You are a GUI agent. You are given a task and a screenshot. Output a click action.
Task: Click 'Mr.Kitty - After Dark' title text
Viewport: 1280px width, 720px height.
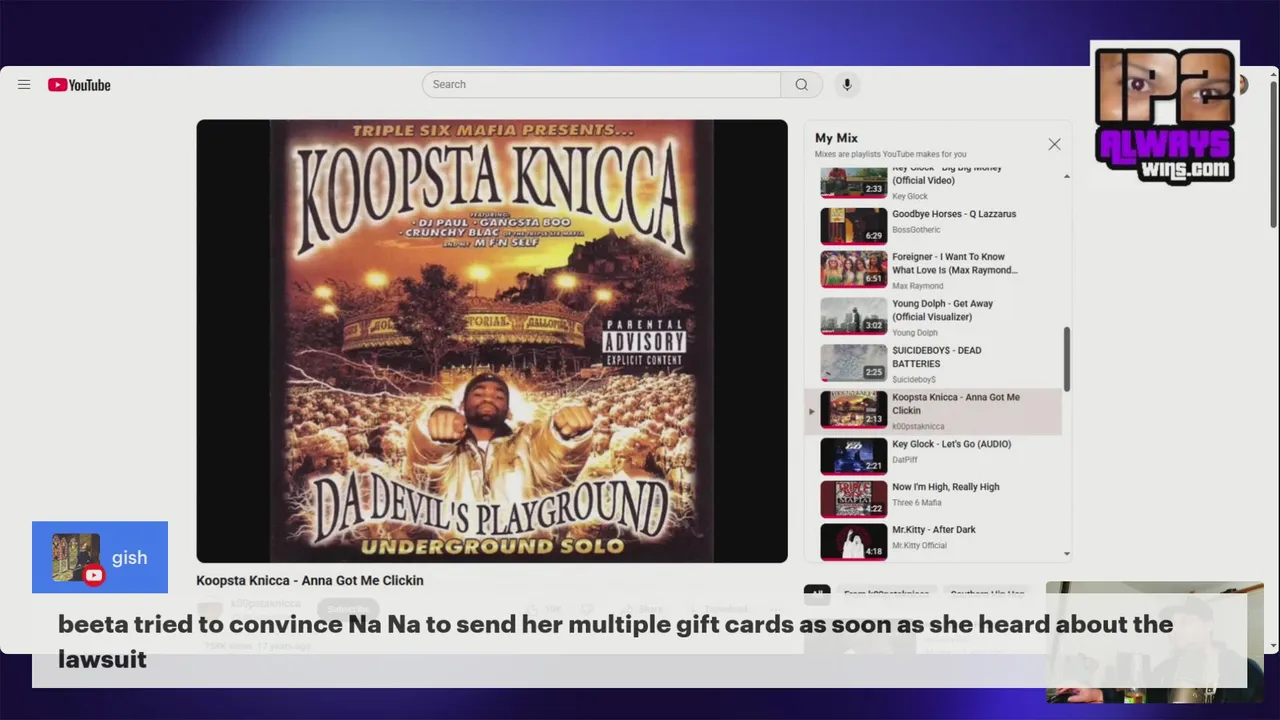pyautogui.click(x=934, y=530)
